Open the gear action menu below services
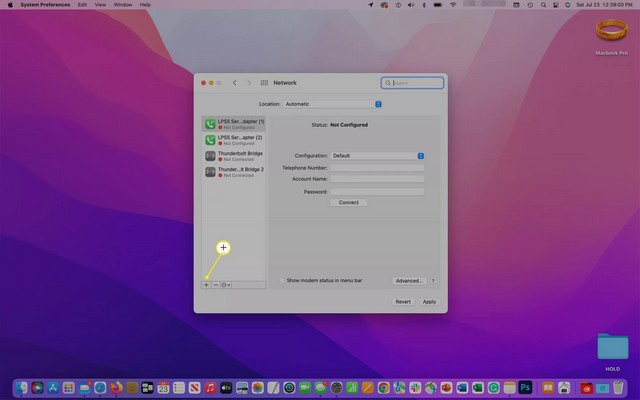Image resolution: width=640 pixels, height=400 pixels. click(226, 285)
